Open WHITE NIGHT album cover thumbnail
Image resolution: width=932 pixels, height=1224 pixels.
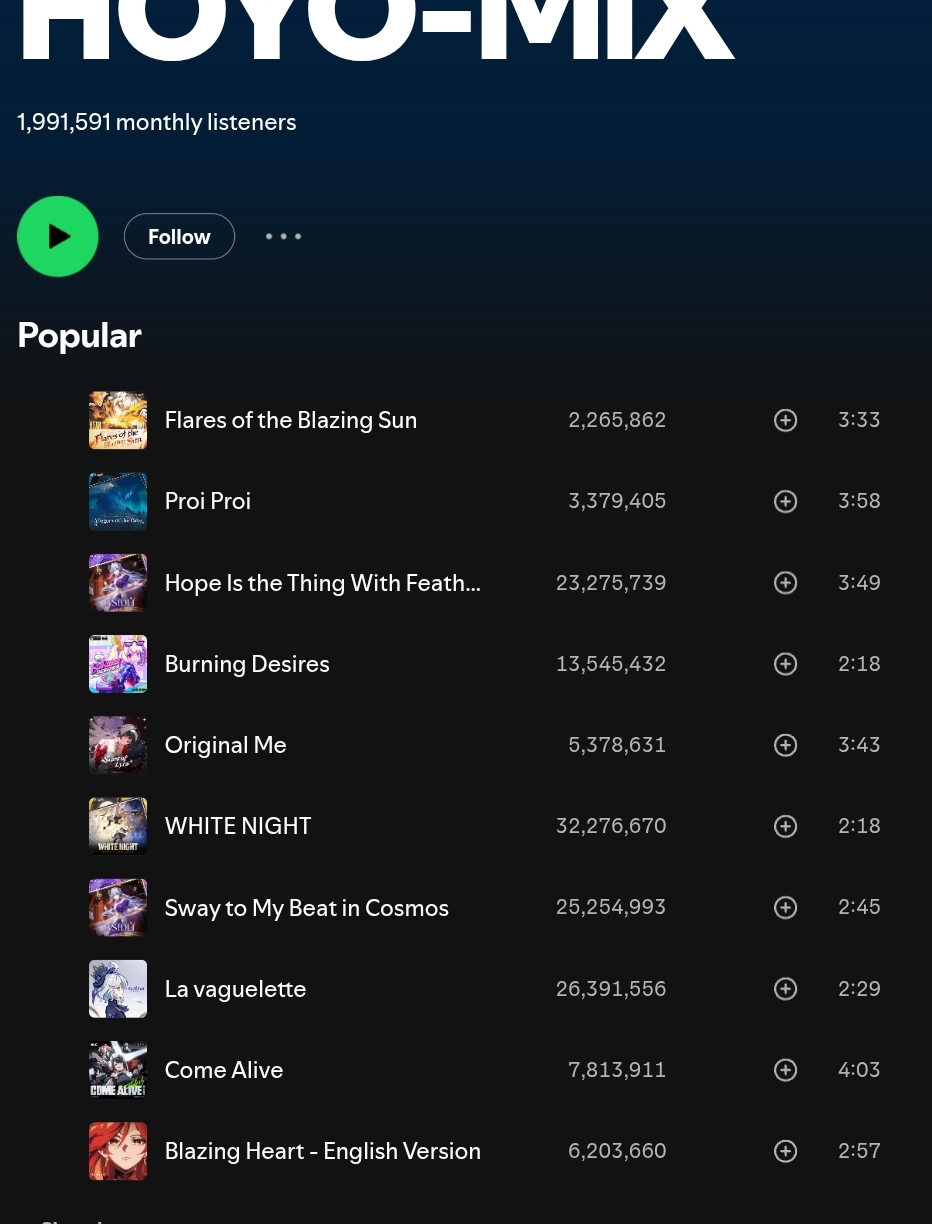(x=118, y=826)
